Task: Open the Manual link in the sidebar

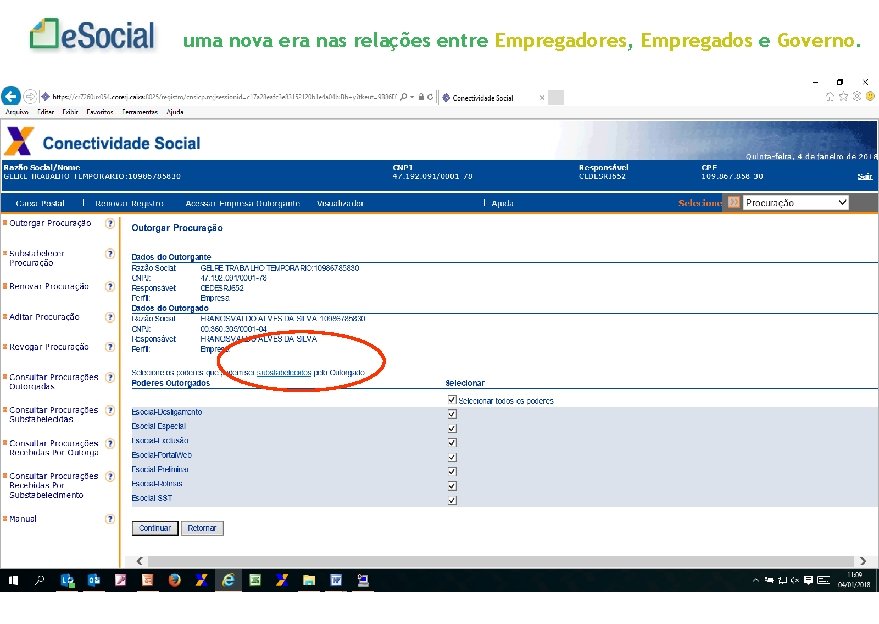Action: 23,519
